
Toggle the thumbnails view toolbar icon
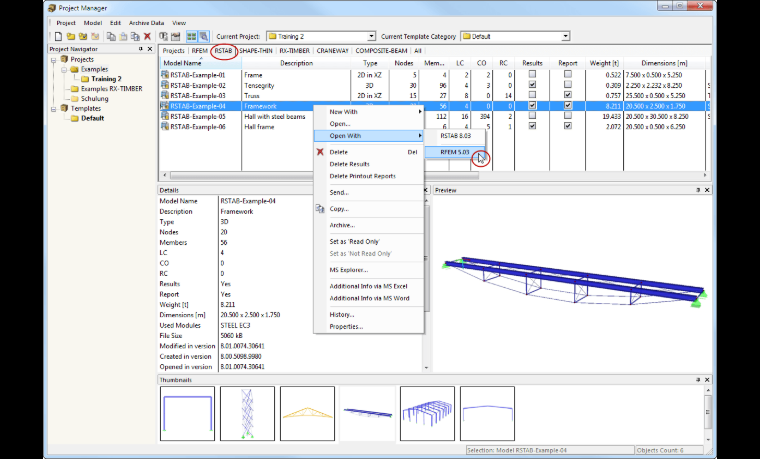[191, 36]
